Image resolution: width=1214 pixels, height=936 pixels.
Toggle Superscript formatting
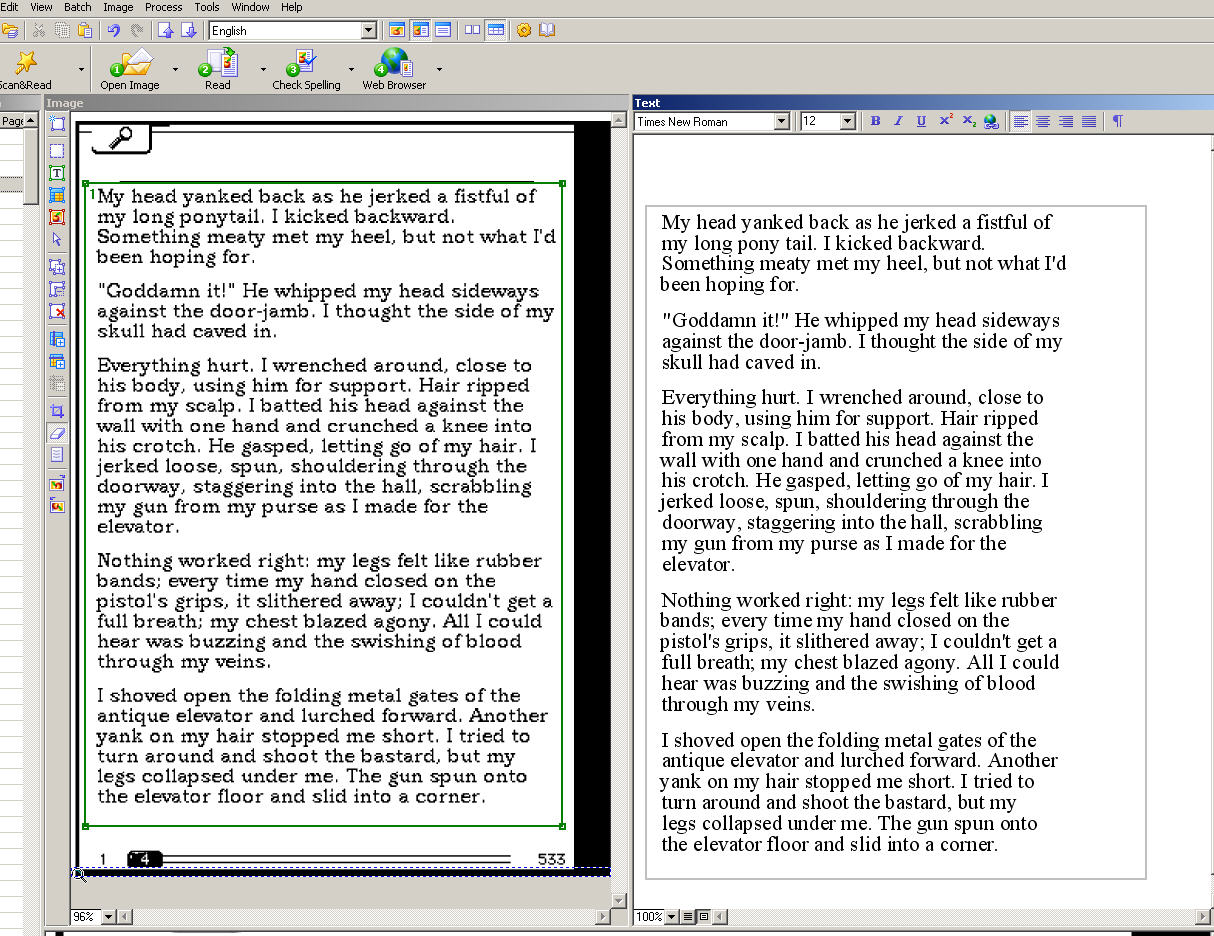click(945, 121)
